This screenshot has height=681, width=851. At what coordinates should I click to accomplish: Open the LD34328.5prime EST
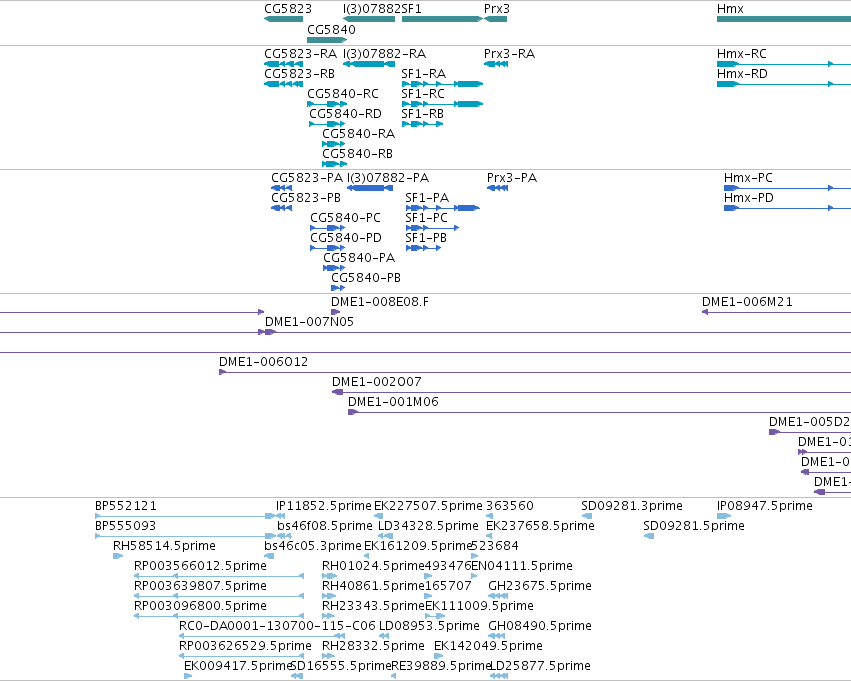pos(385,536)
